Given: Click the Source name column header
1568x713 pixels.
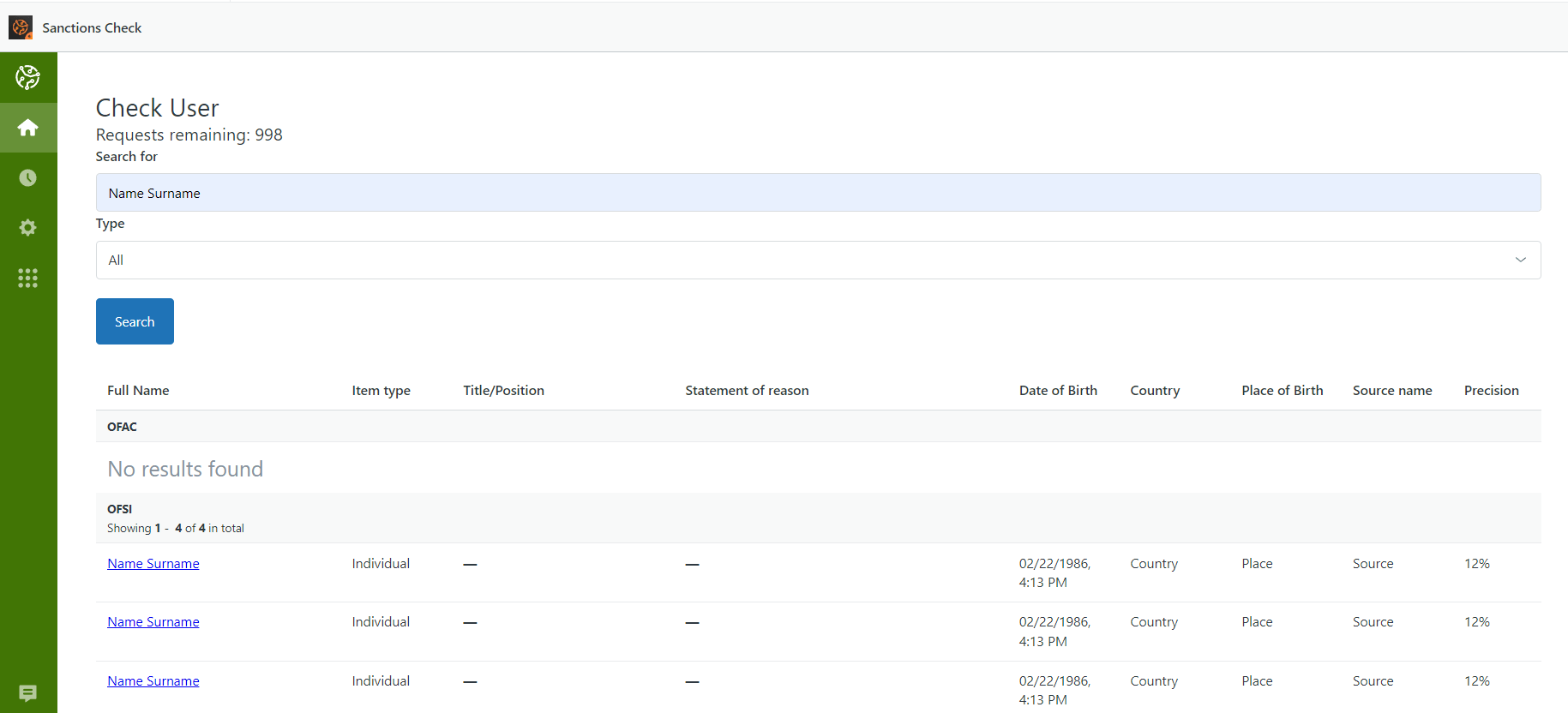Looking at the screenshot, I should 1392,391.
